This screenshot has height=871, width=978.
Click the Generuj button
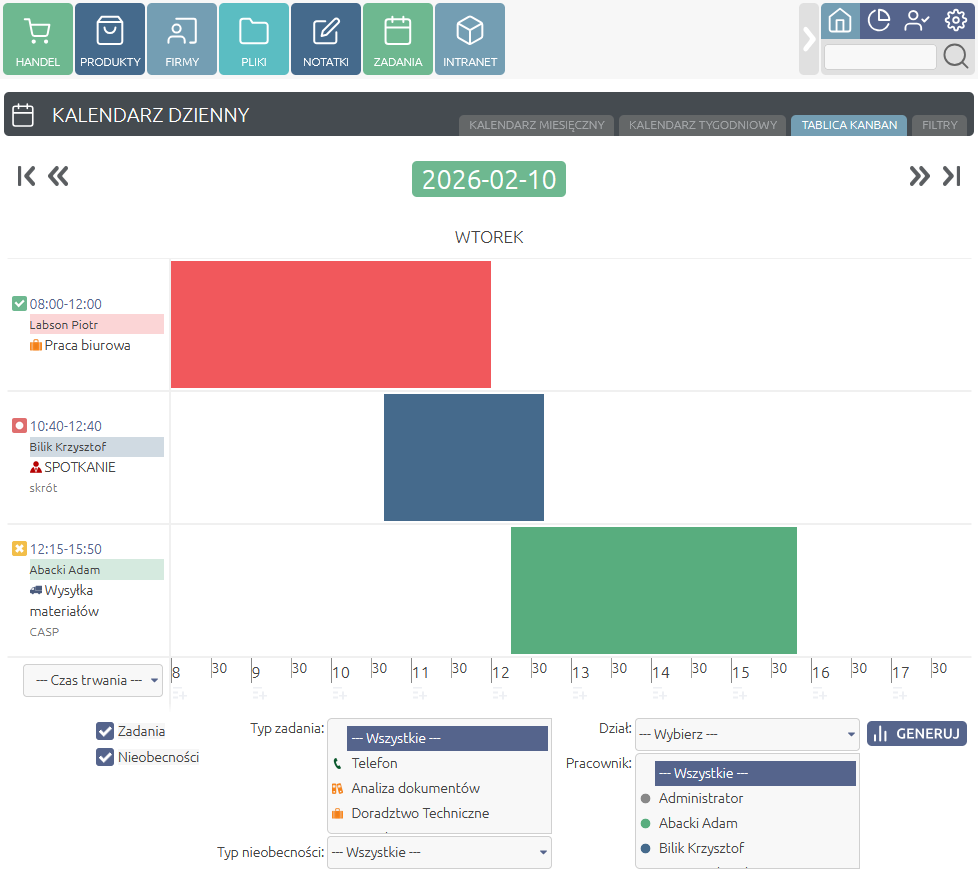916,733
